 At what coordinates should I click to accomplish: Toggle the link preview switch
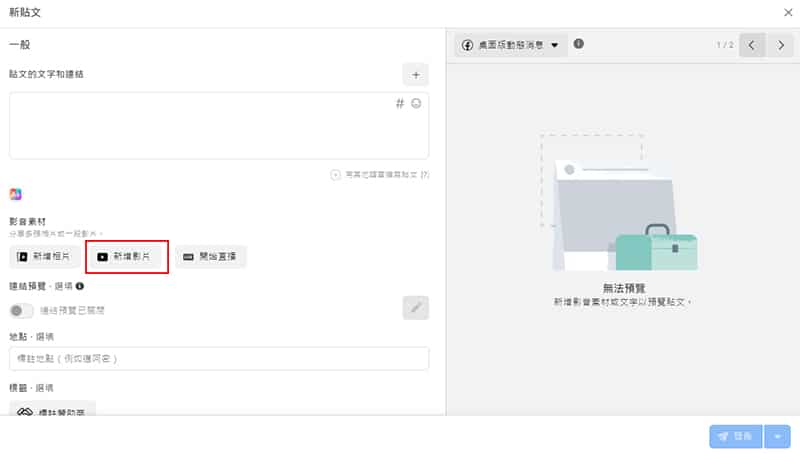point(21,310)
